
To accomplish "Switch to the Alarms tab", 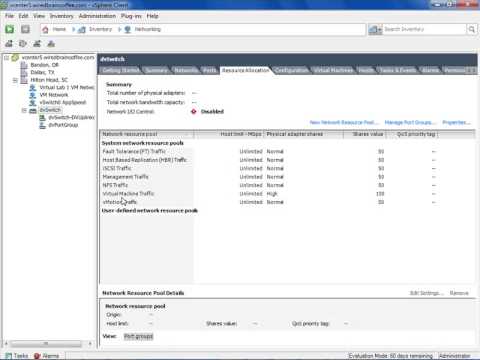I will [430, 70].
